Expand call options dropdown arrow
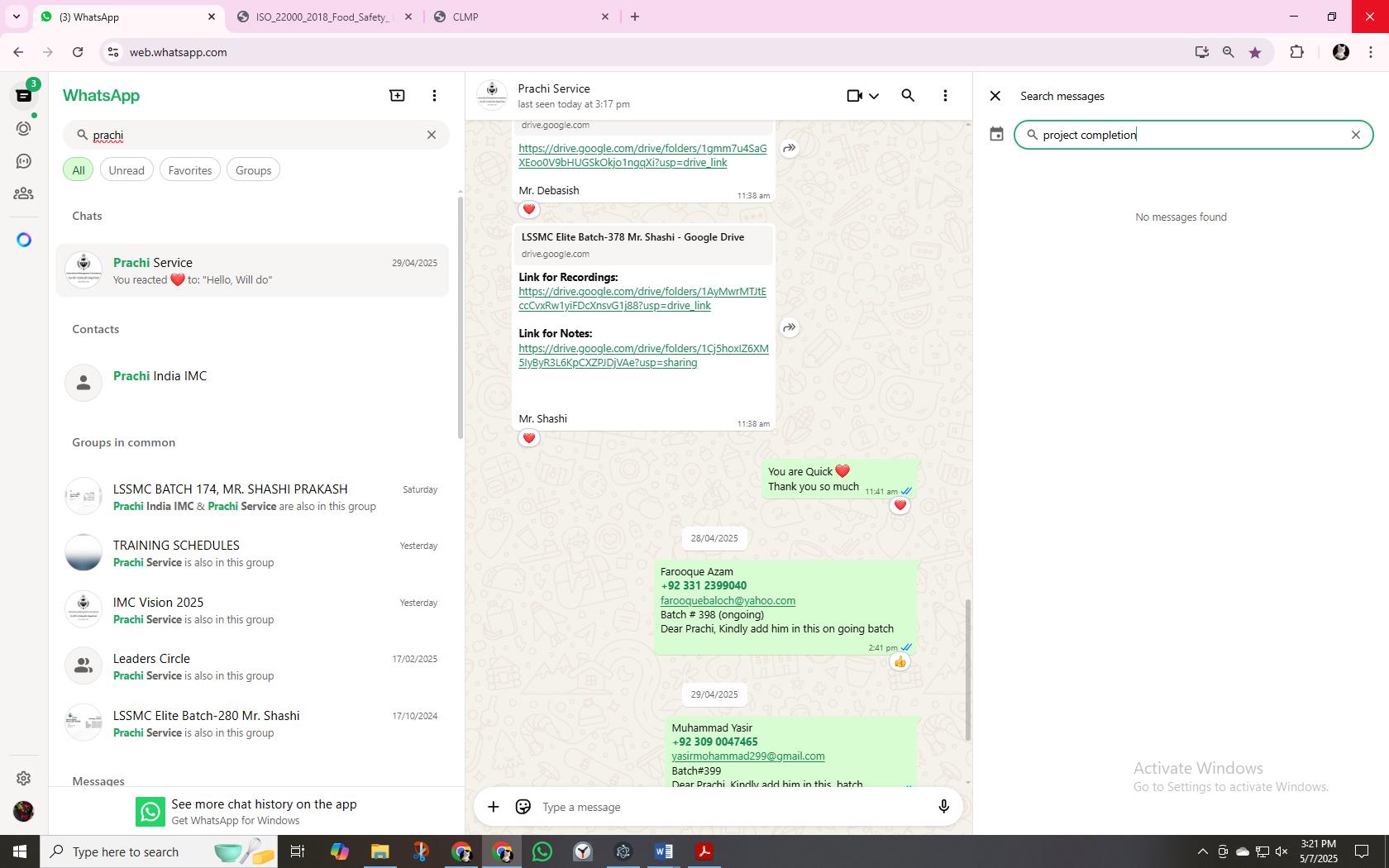The height and width of the screenshot is (868, 1389). coord(874,96)
